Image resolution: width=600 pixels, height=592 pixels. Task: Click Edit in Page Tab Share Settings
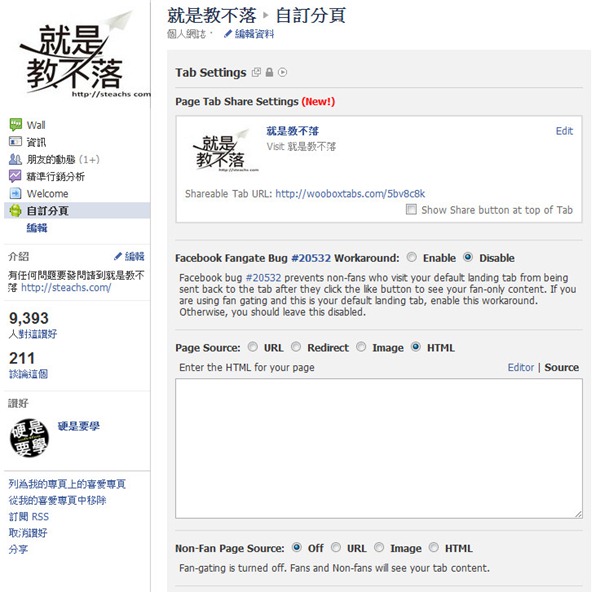pyautogui.click(x=564, y=131)
